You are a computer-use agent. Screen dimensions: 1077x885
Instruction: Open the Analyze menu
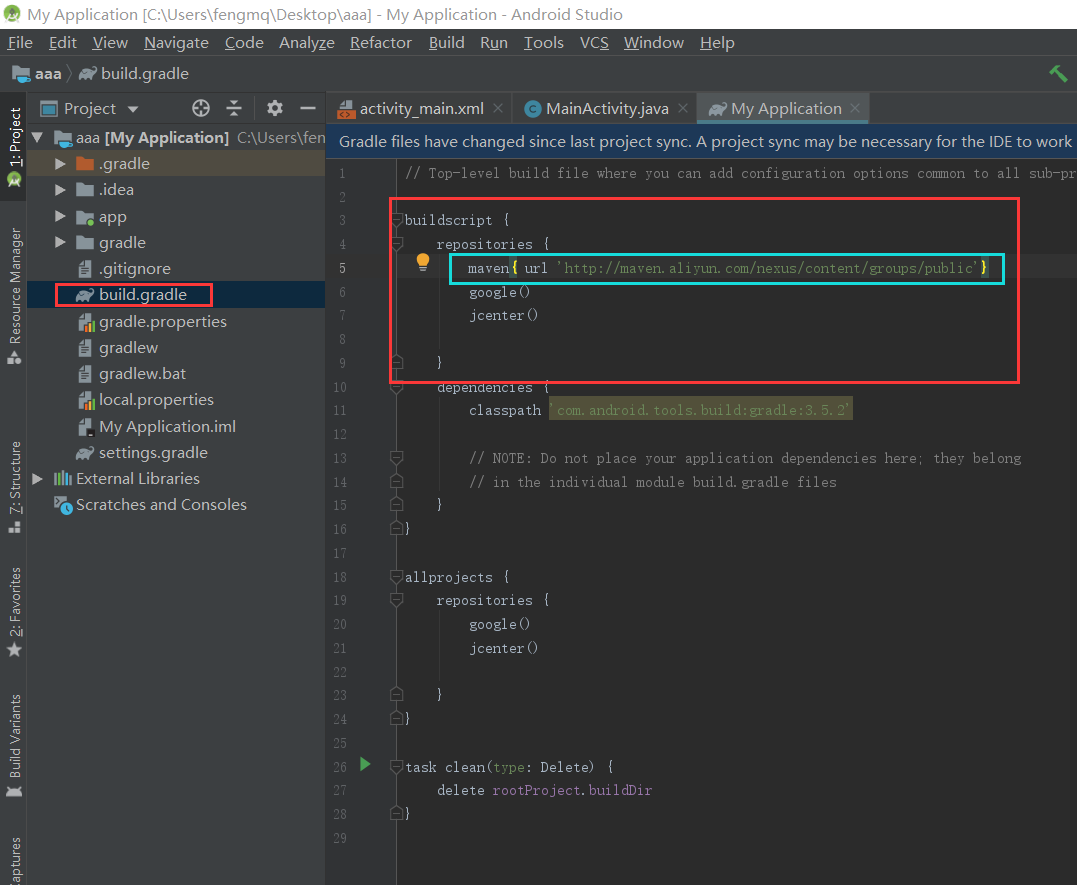click(306, 43)
